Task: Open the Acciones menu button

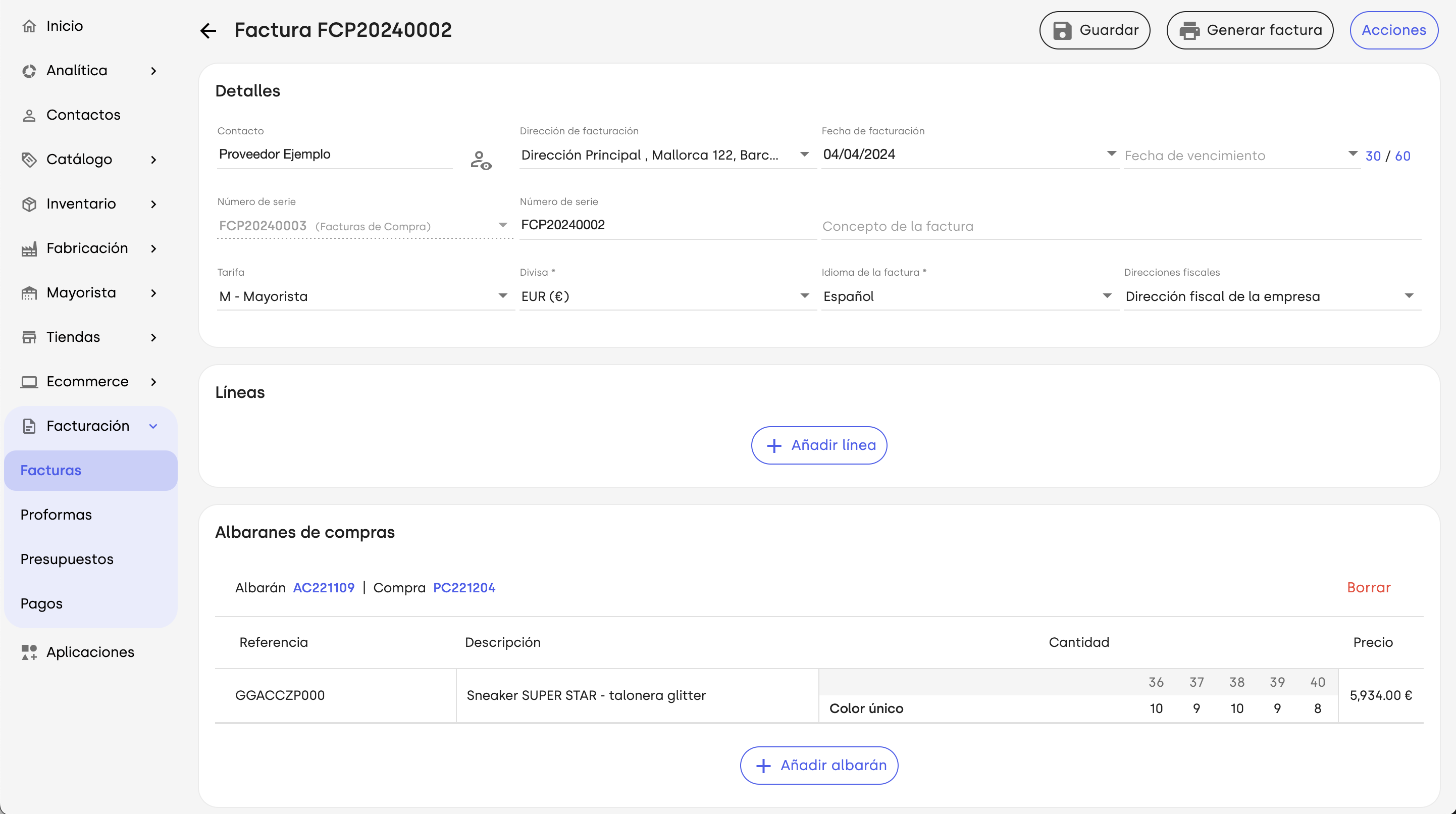Action: point(1394,30)
